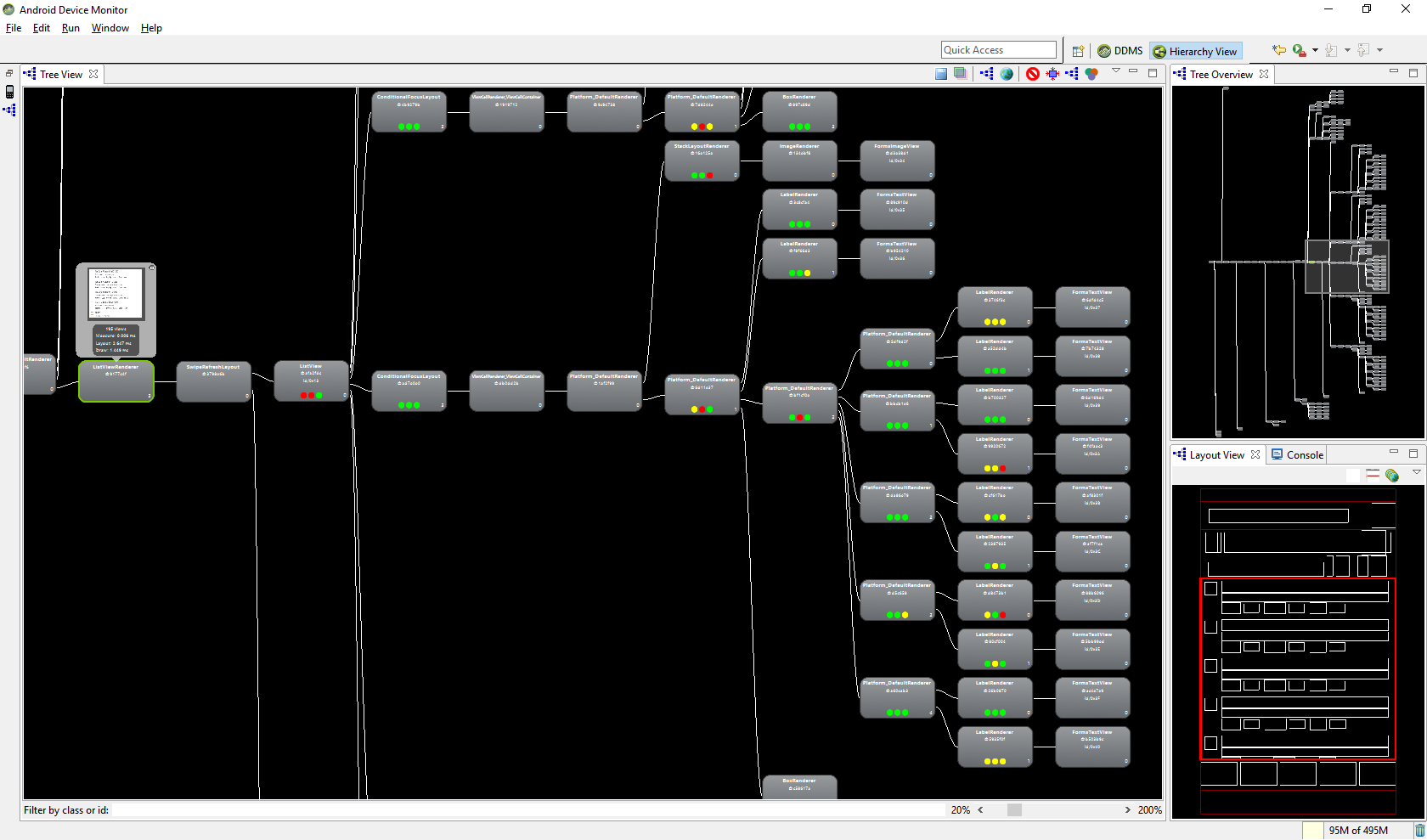Maximize the Layout View panel

[x=1413, y=453]
